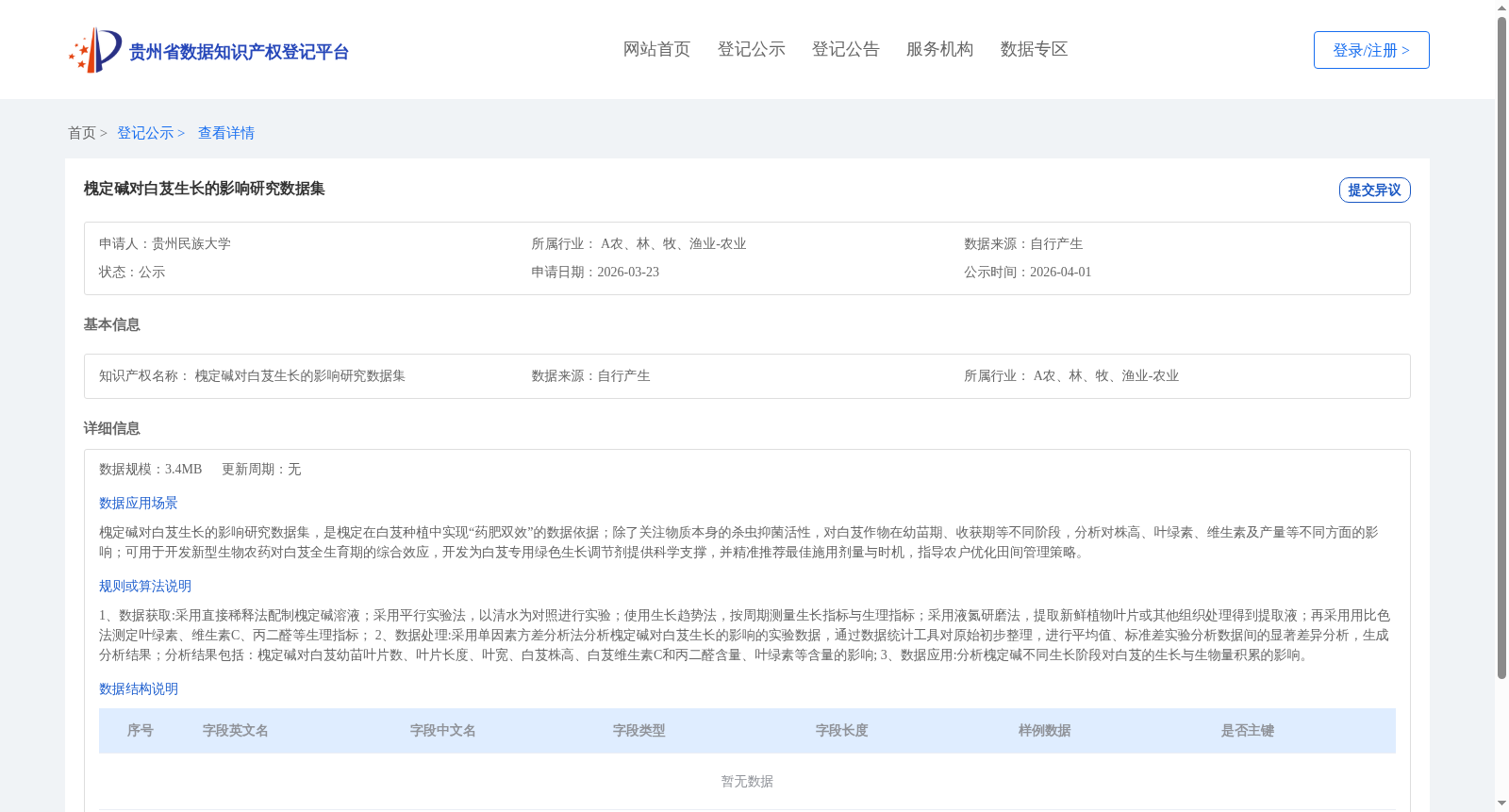Viewport: 1509px width, 812px height.
Task: Click 登记公示 breadcrumb link
Action: tap(145, 133)
